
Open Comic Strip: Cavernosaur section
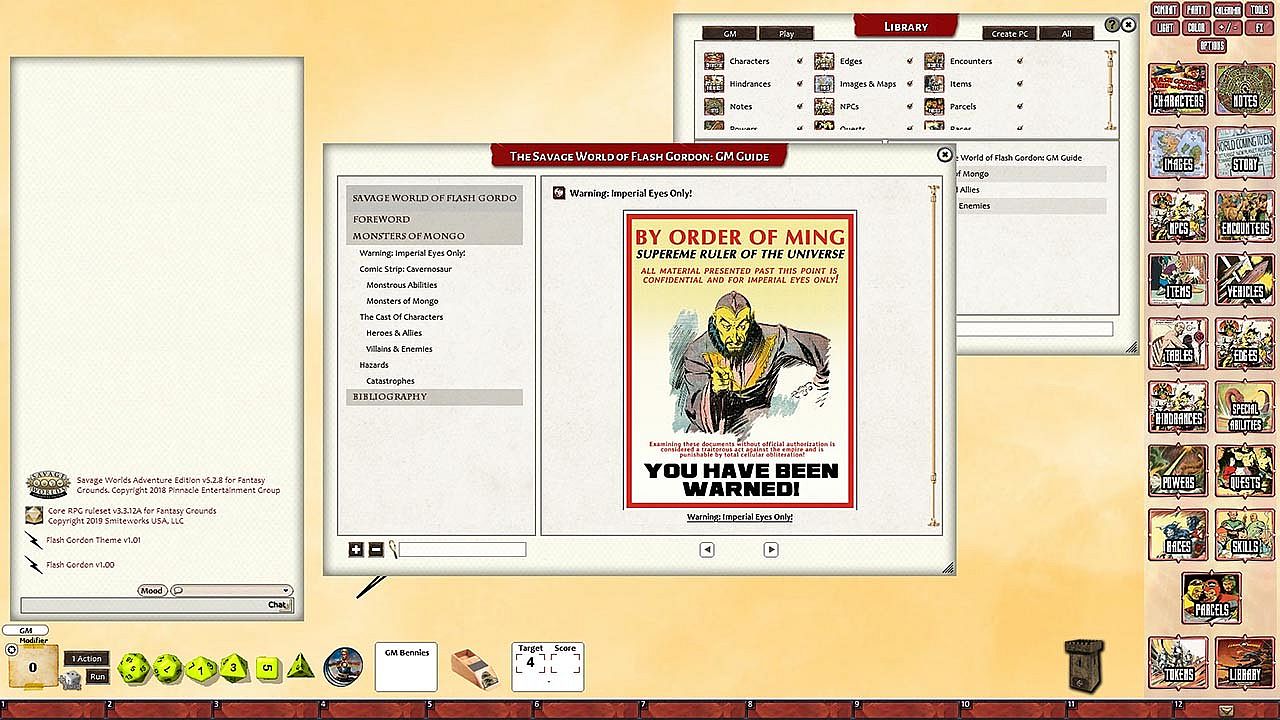coord(406,269)
